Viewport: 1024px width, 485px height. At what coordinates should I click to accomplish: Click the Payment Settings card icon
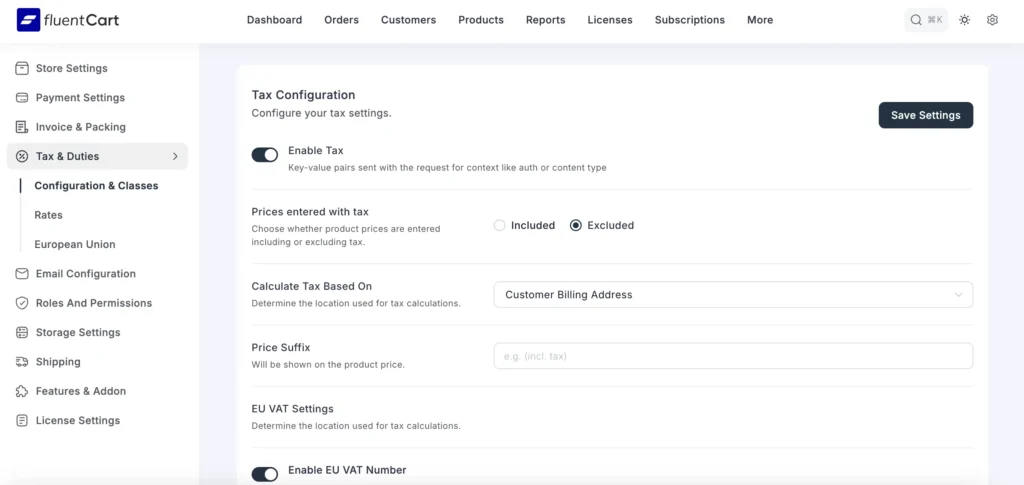22,98
